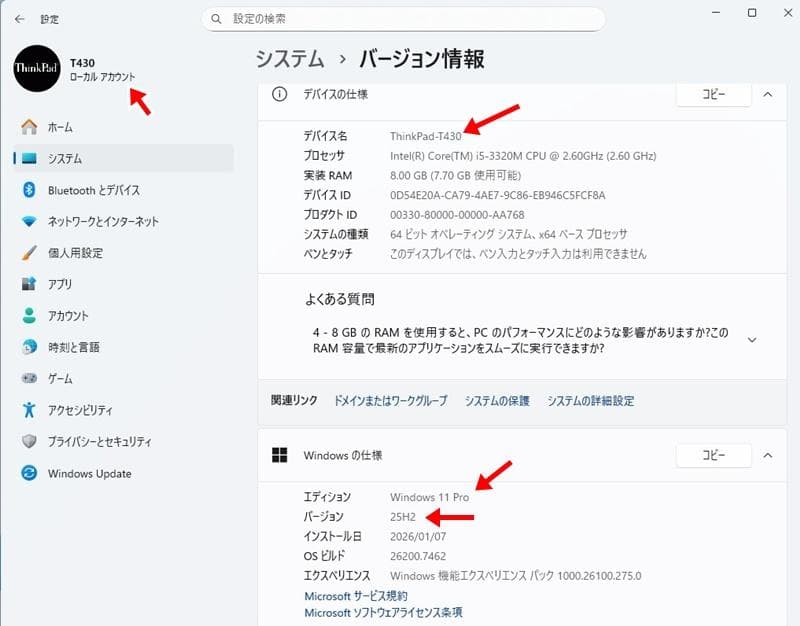The width and height of the screenshot is (800, 626).
Task: Open Windows Update page
Action: (x=89, y=473)
